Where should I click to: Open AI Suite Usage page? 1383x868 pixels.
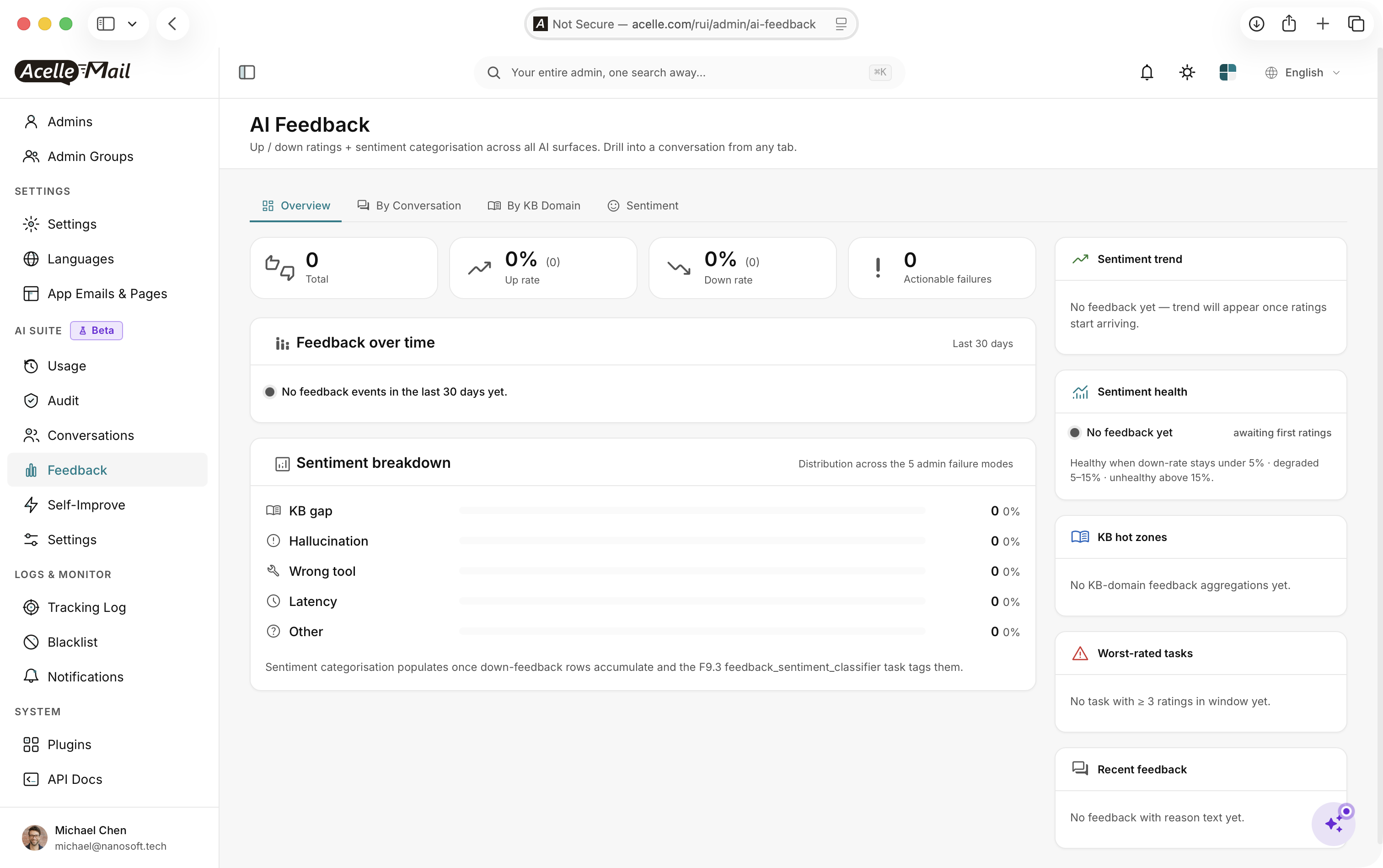click(107, 366)
